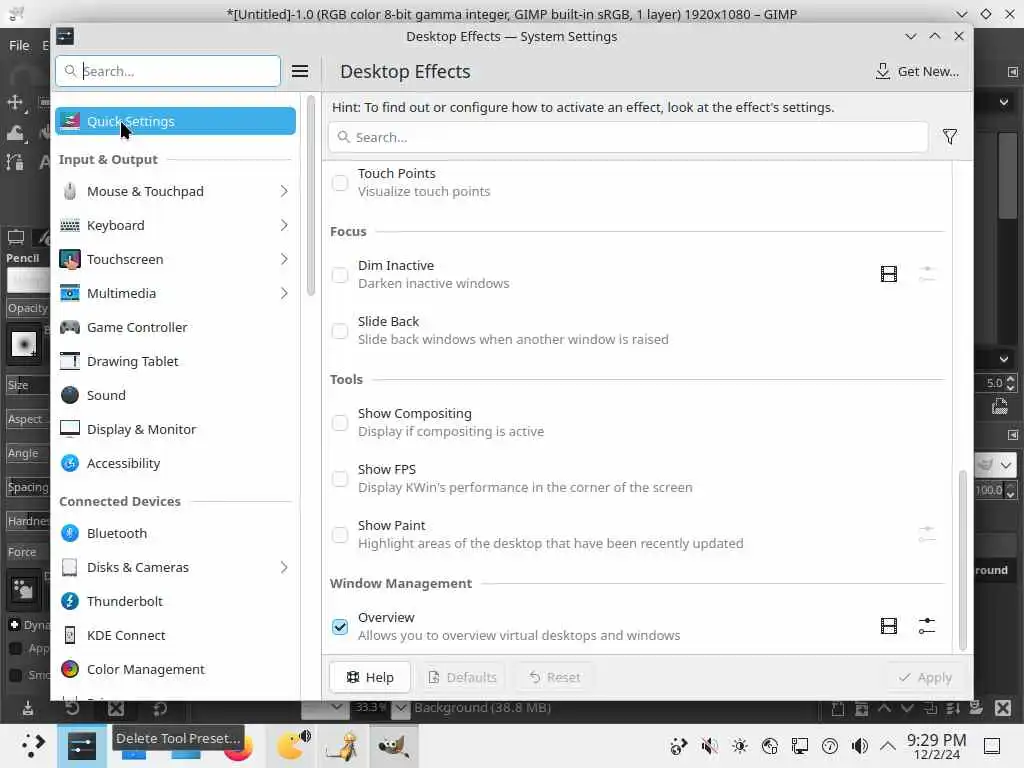Click the Desktop Effects list scrollbar
Image resolution: width=1024 pixels, height=768 pixels.
pyautogui.click(x=963, y=560)
